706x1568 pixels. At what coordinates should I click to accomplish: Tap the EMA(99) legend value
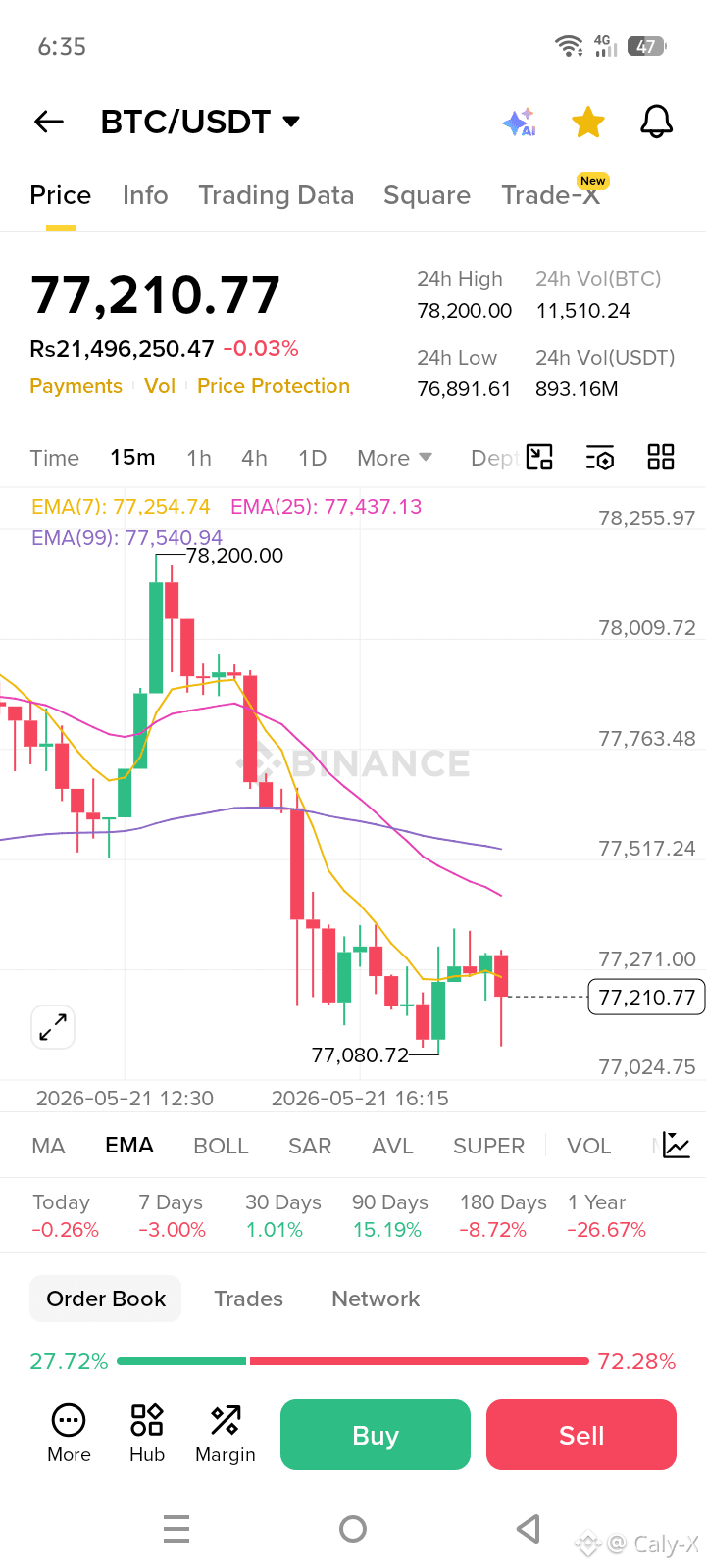(127, 538)
